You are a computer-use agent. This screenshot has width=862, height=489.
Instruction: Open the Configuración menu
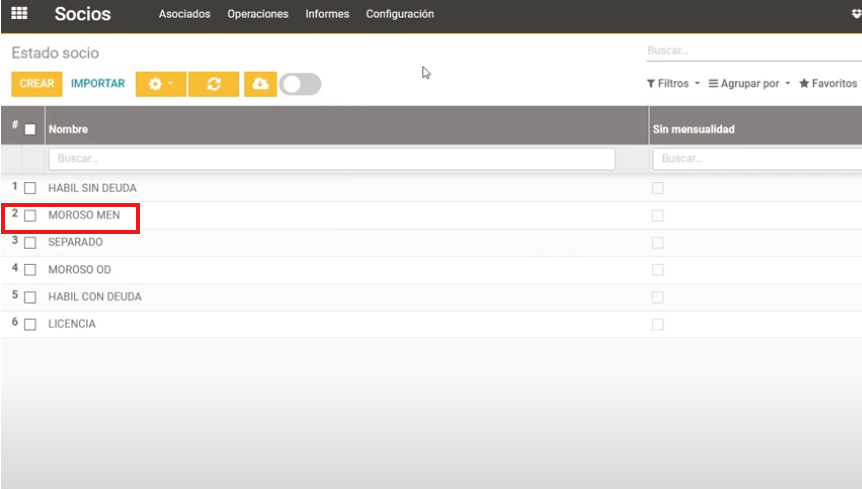click(399, 14)
